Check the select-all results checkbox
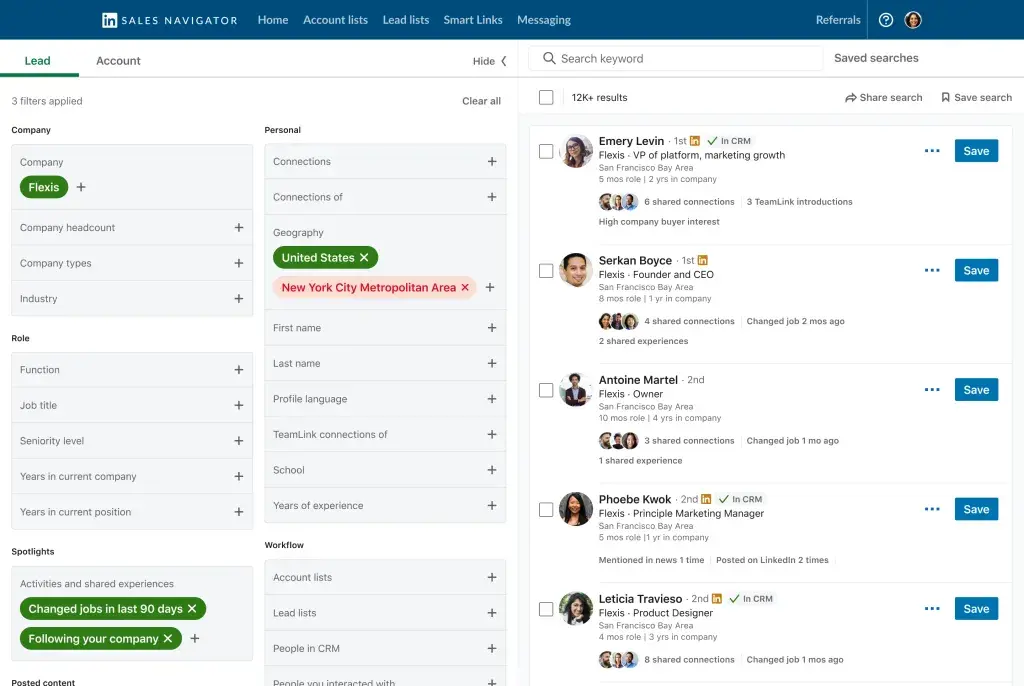The height and width of the screenshot is (686, 1024). [x=545, y=97]
